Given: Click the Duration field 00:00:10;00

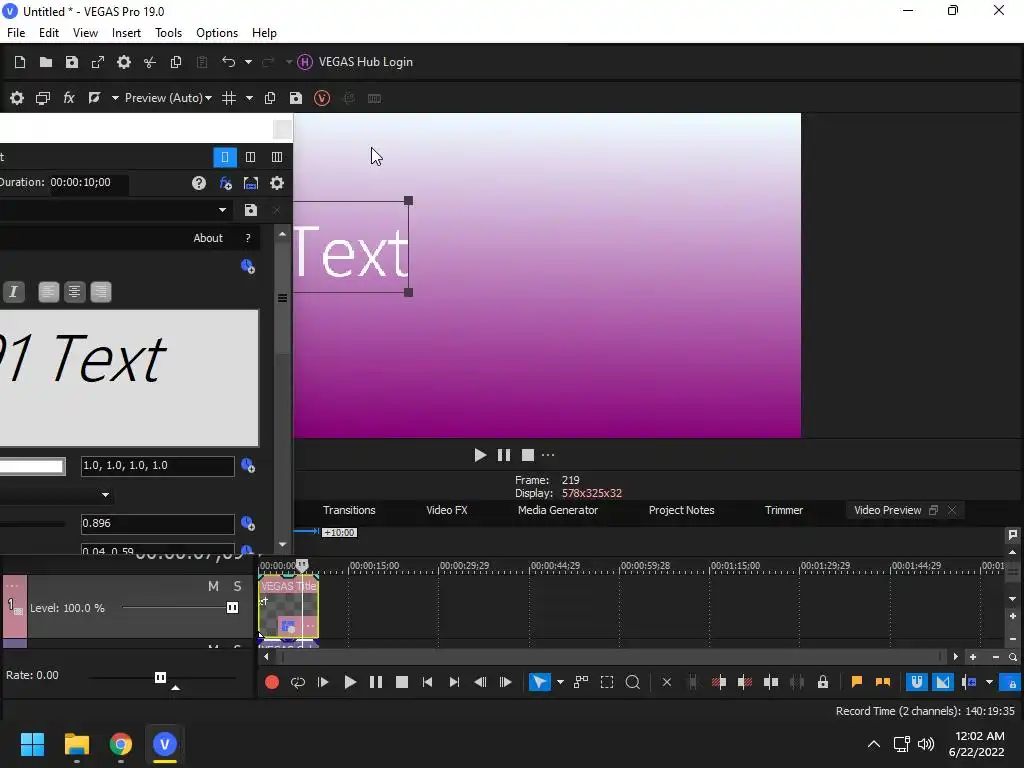Looking at the screenshot, I should (x=88, y=183).
